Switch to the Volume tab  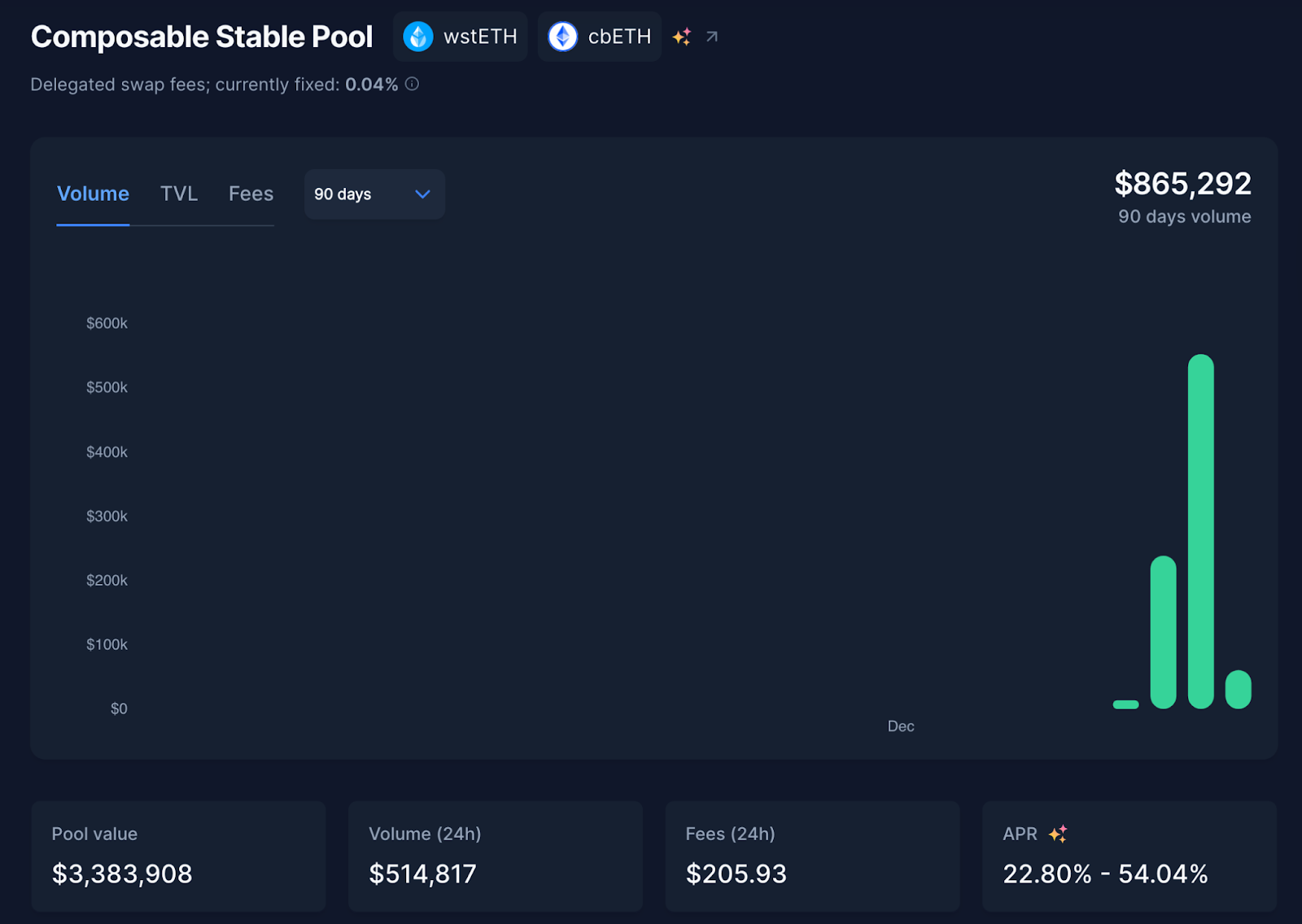pos(93,194)
